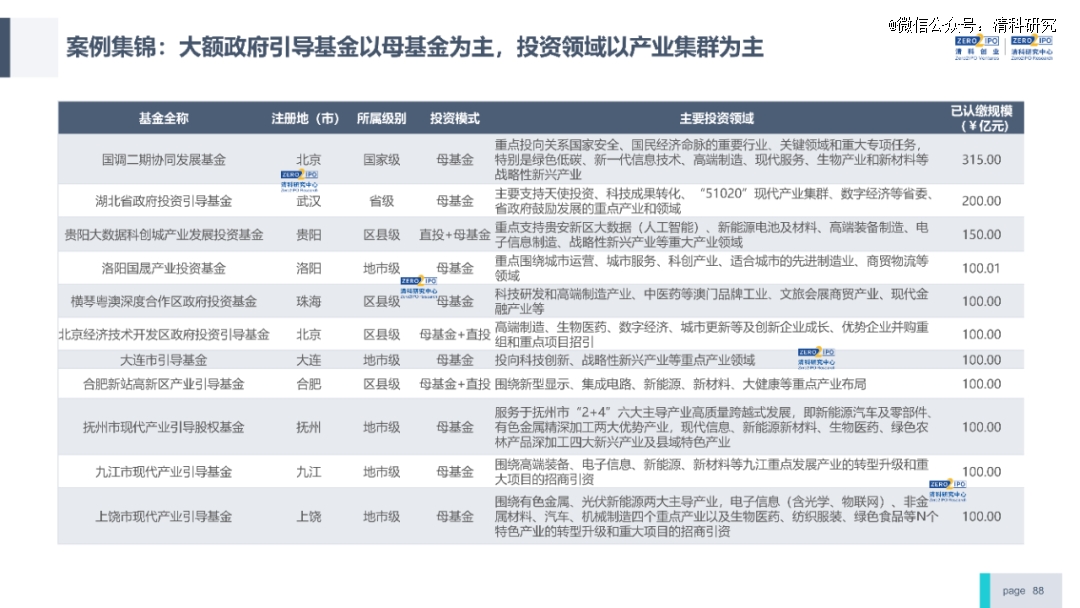Click the amount 150.00
The height and width of the screenshot is (608, 1080).
click(982, 235)
